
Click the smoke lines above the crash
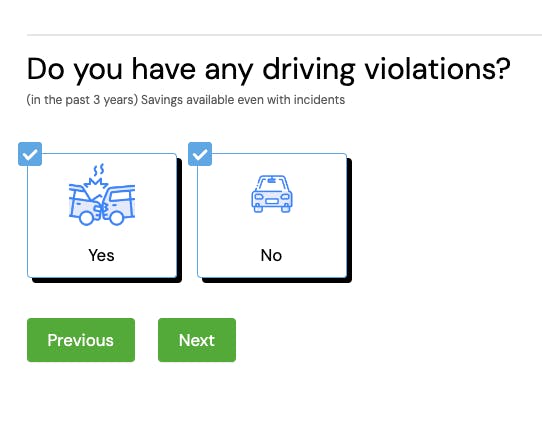[x=99, y=169]
